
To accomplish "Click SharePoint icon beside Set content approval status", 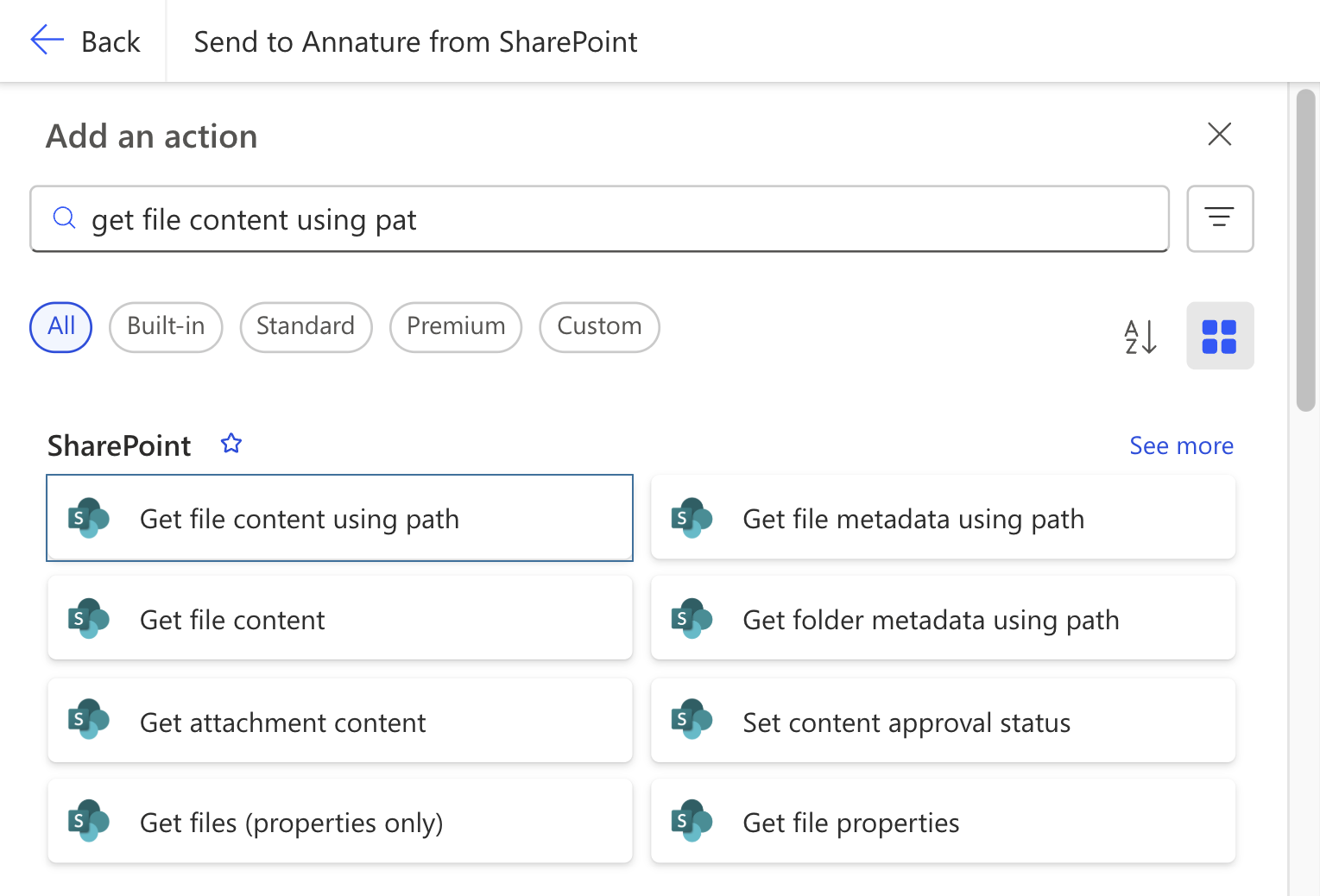I will 692,720.
